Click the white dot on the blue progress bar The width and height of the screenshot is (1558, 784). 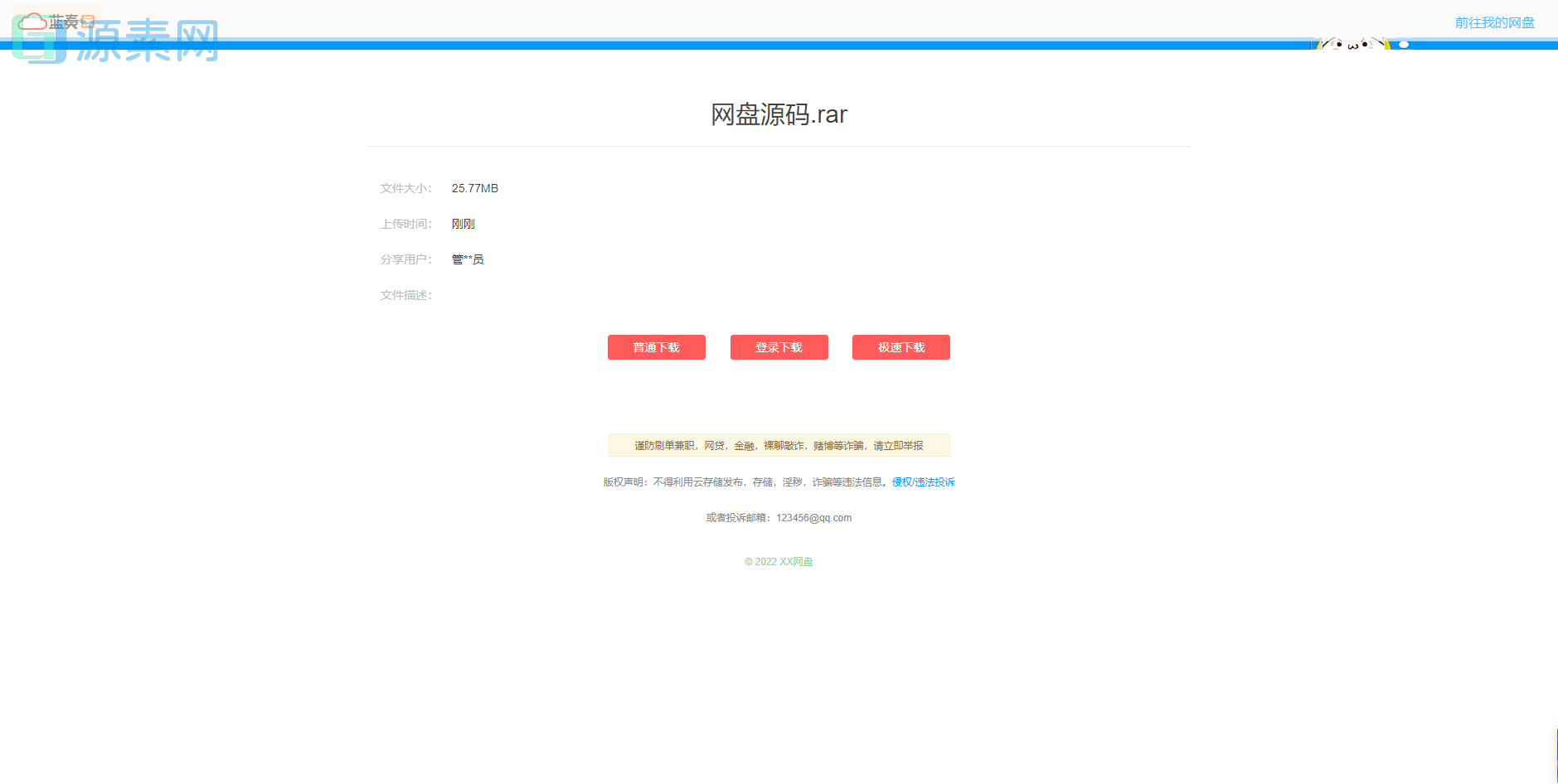[1402, 45]
